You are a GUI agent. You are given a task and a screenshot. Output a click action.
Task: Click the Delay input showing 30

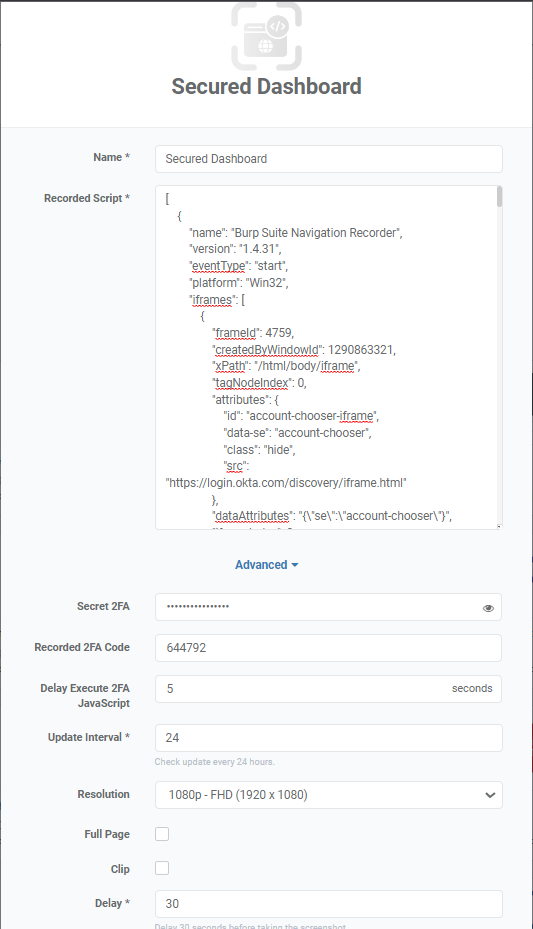pyautogui.click(x=329, y=904)
